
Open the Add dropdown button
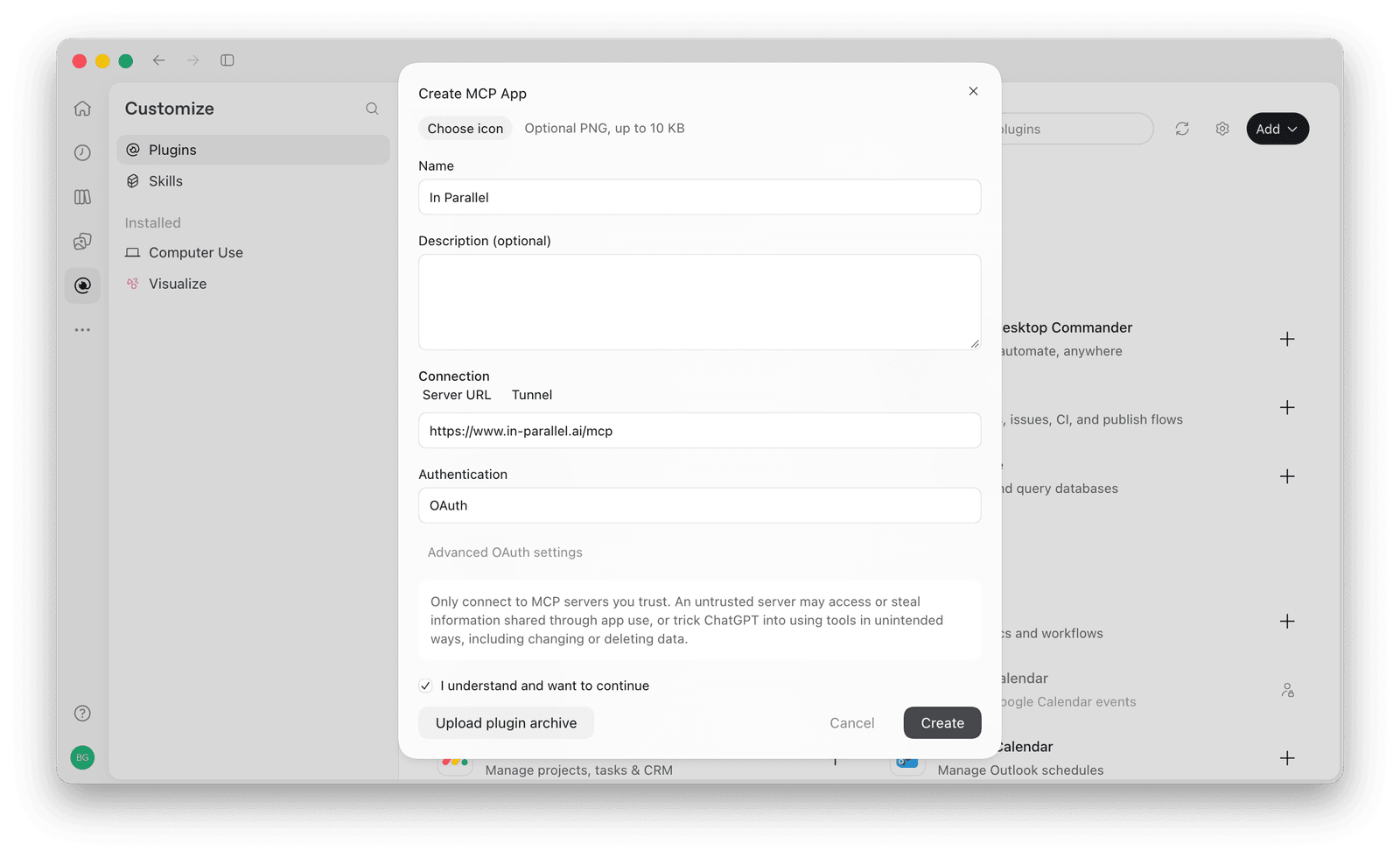1277,129
